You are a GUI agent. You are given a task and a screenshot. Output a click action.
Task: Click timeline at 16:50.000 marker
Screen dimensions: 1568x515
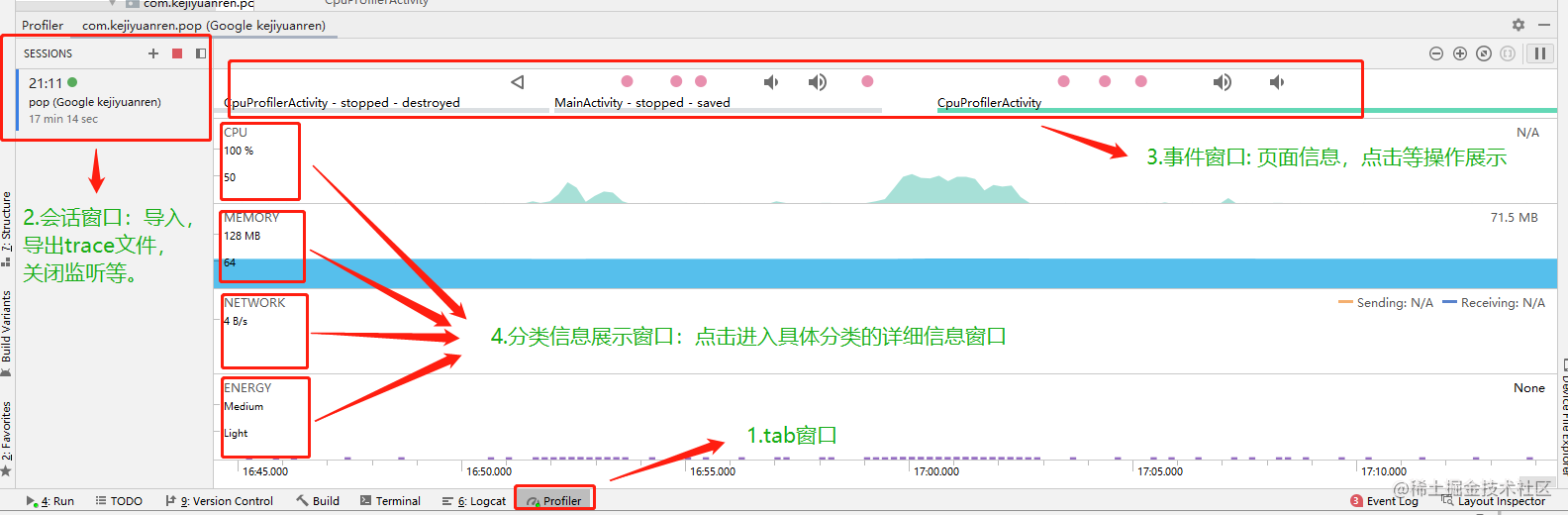[x=489, y=471]
